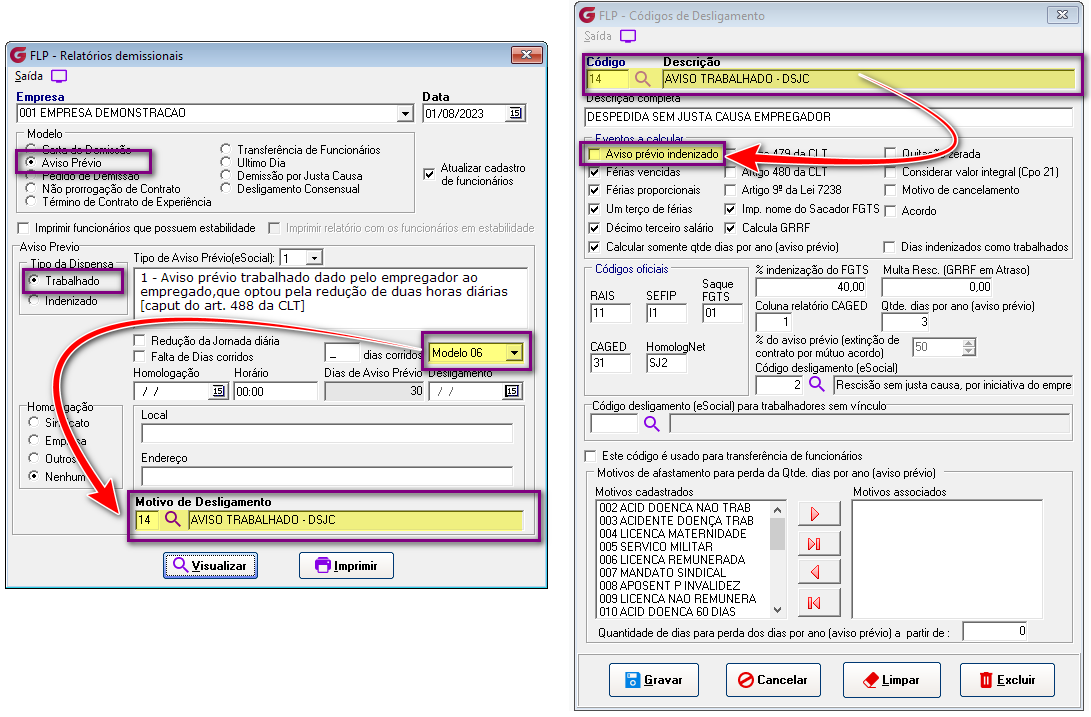Click the FLP logo in Códigos de Desligamento title bar
This screenshot has height=717, width=1091.
[587, 15]
